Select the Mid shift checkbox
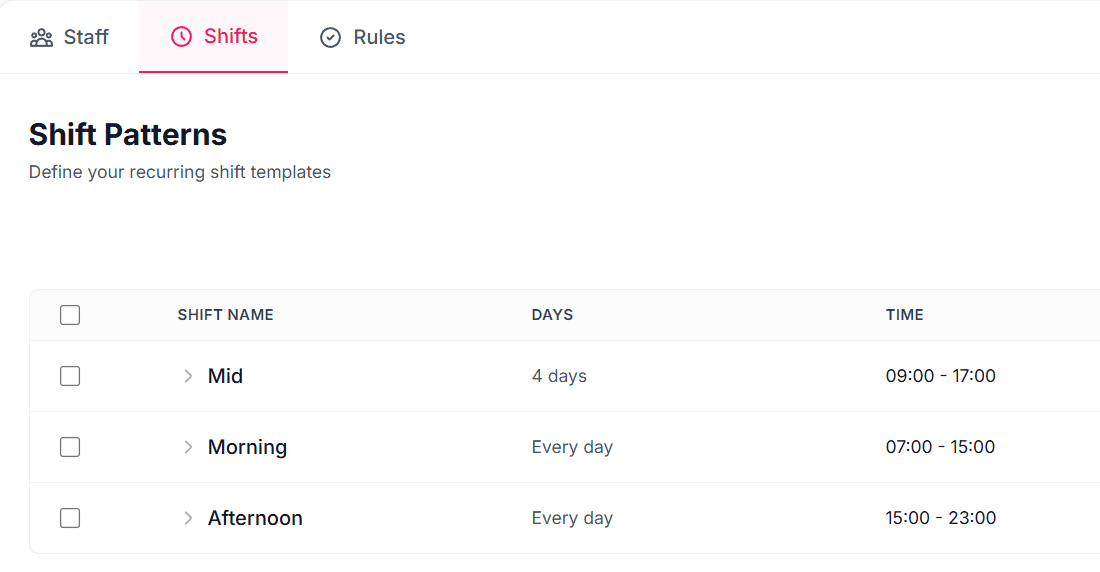 70,376
